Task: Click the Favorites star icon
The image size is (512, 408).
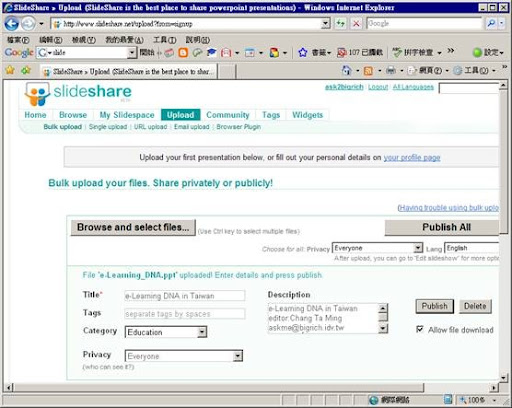Action: pyautogui.click(x=10, y=70)
